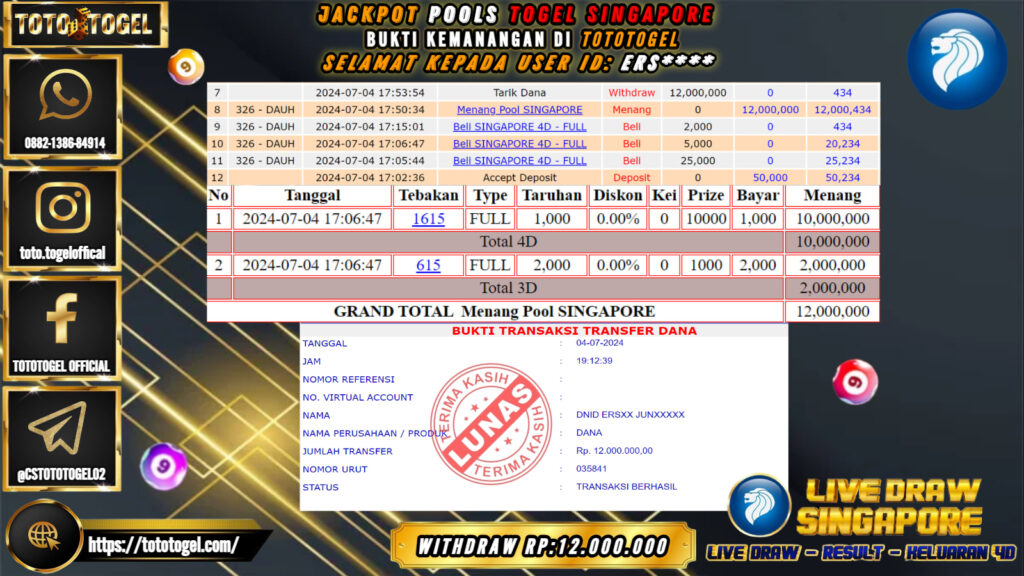
Task: Click the Taruhan column header
Action: 552,195
